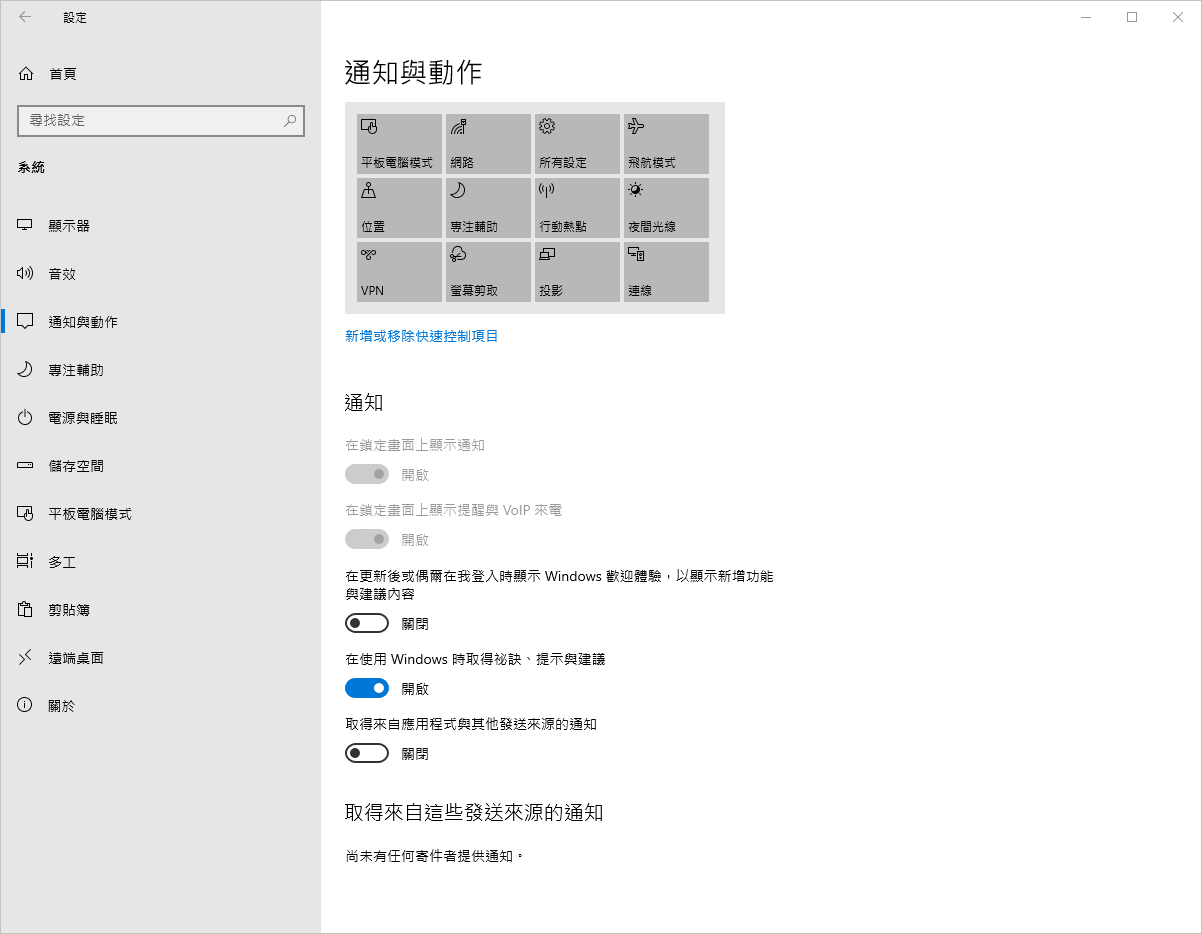Click the 取得來自這些發送來源的通知 heading
The width and height of the screenshot is (1202, 934).
tap(474, 812)
